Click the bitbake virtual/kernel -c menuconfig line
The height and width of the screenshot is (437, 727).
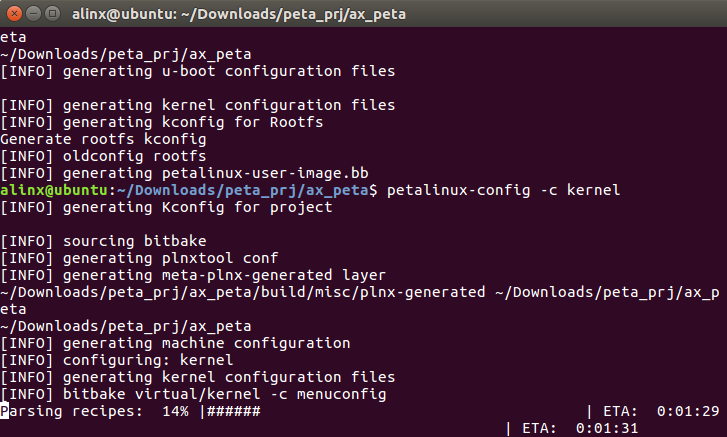[193, 394]
